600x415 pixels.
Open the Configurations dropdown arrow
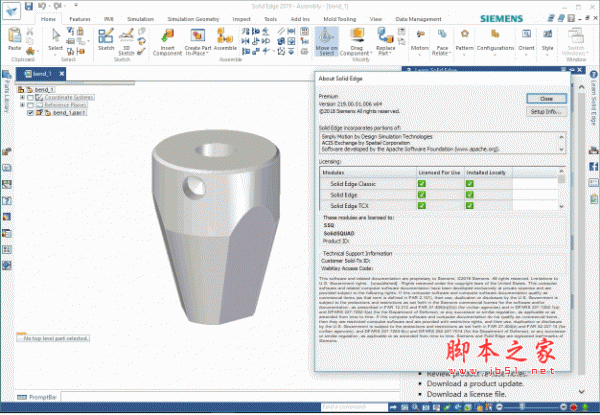pyautogui.click(x=495, y=55)
